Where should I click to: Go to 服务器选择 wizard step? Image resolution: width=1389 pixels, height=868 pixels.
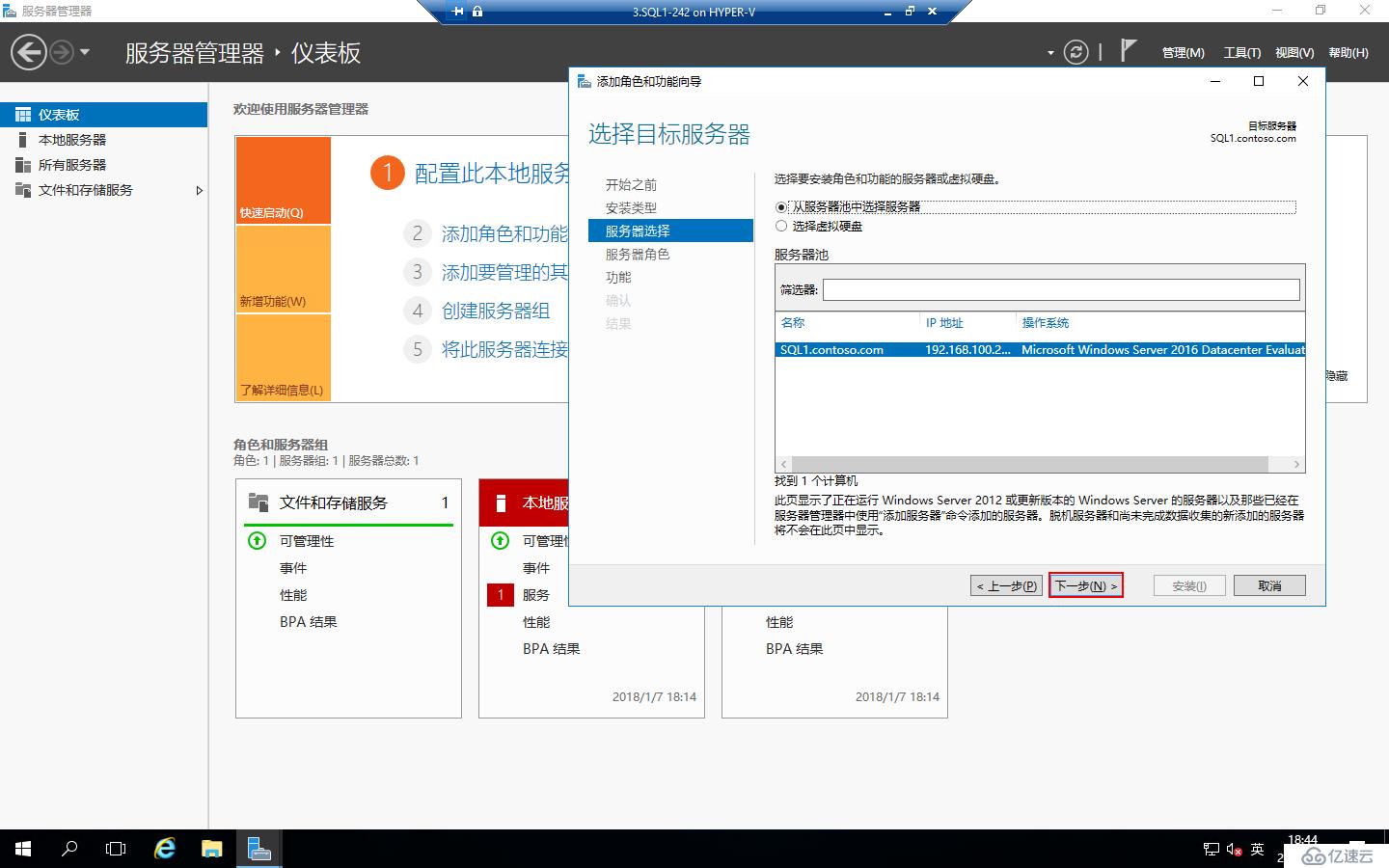pyautogui.click(x=670, y=231)
